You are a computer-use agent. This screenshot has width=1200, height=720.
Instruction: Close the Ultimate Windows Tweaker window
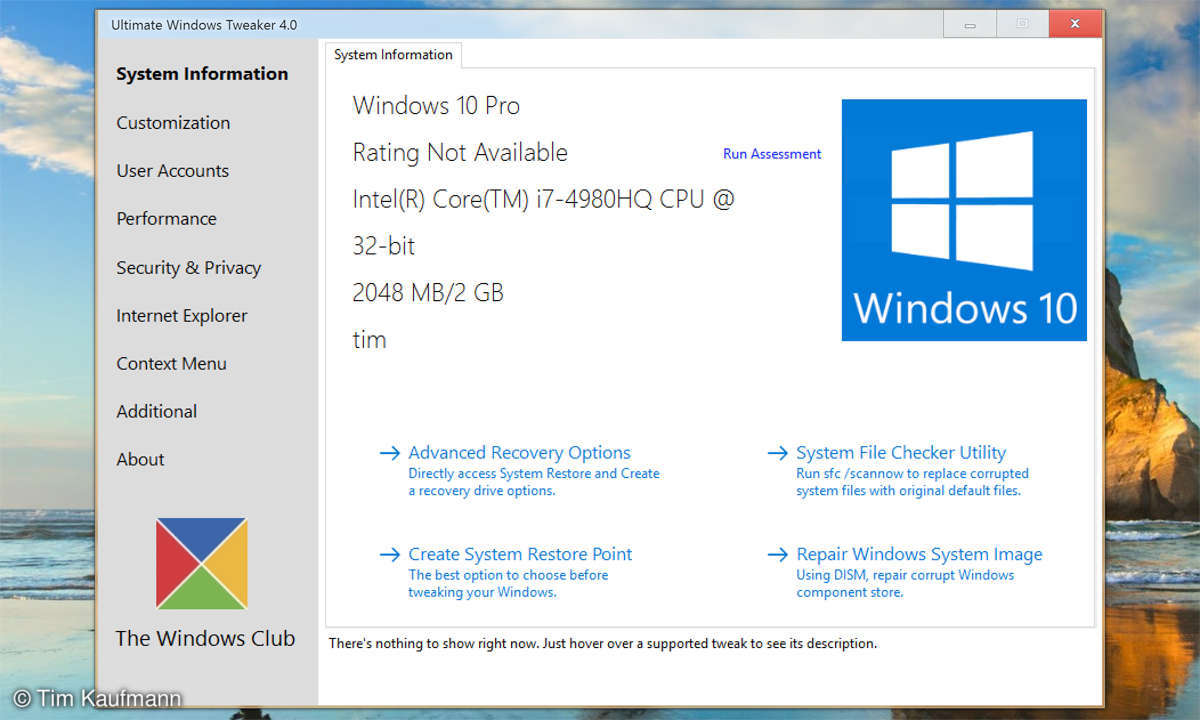[x=1075, y=24]
